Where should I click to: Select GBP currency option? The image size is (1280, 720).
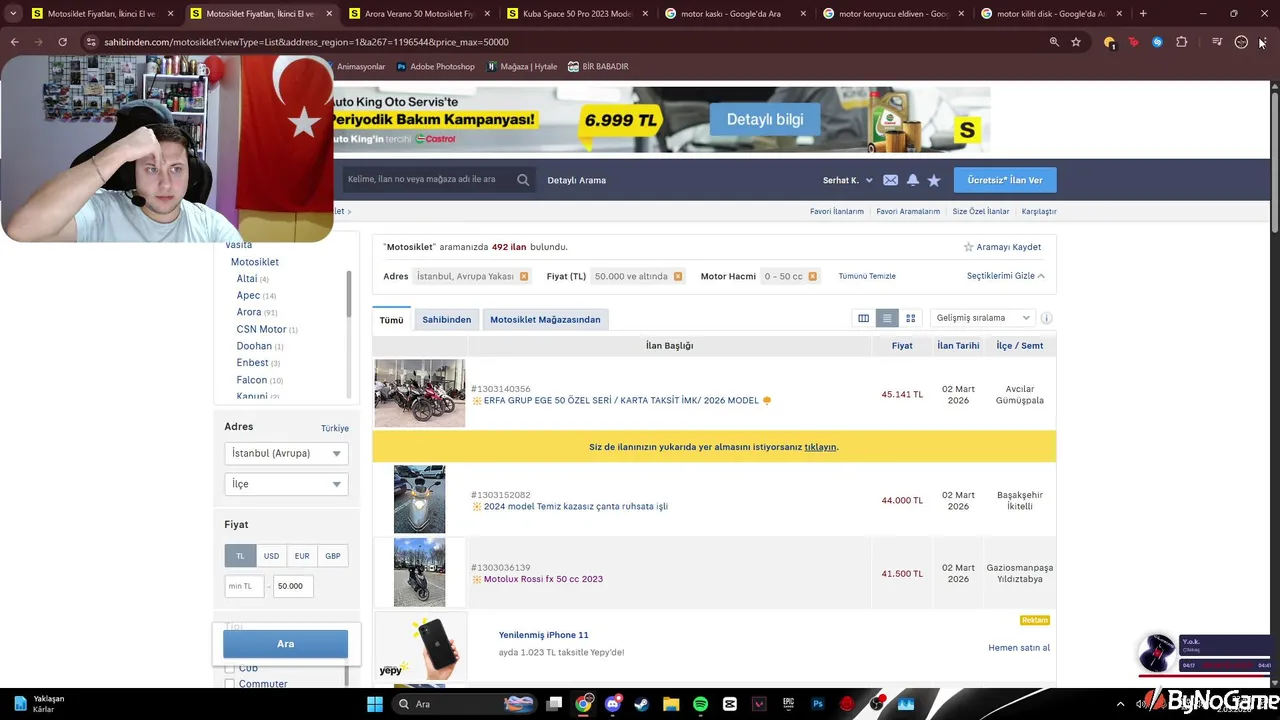333,556
